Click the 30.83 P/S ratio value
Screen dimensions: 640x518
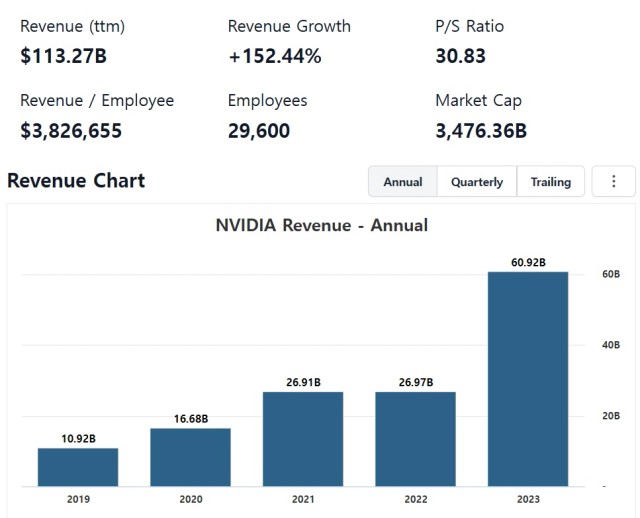pyautogui.click(x=460, y=56)
